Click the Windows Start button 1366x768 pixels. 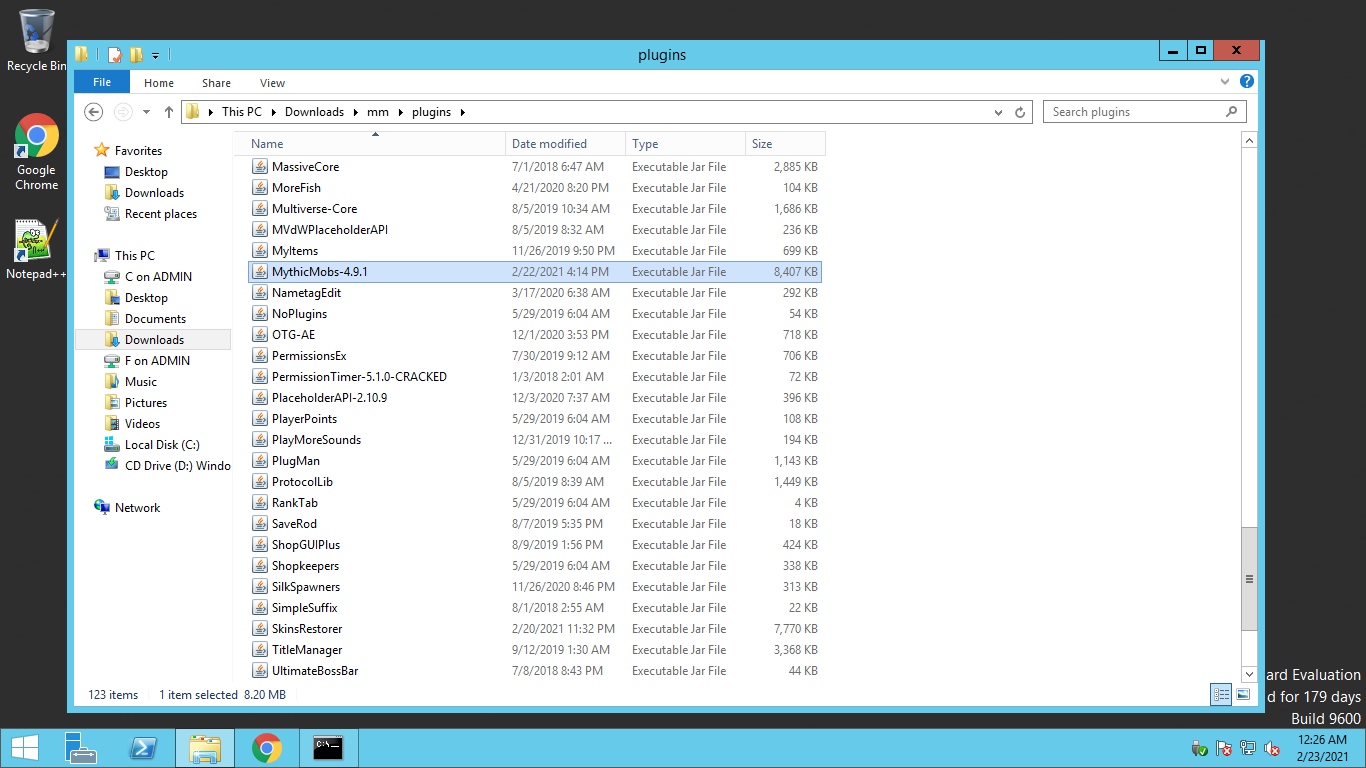click(x=25, y=748)
